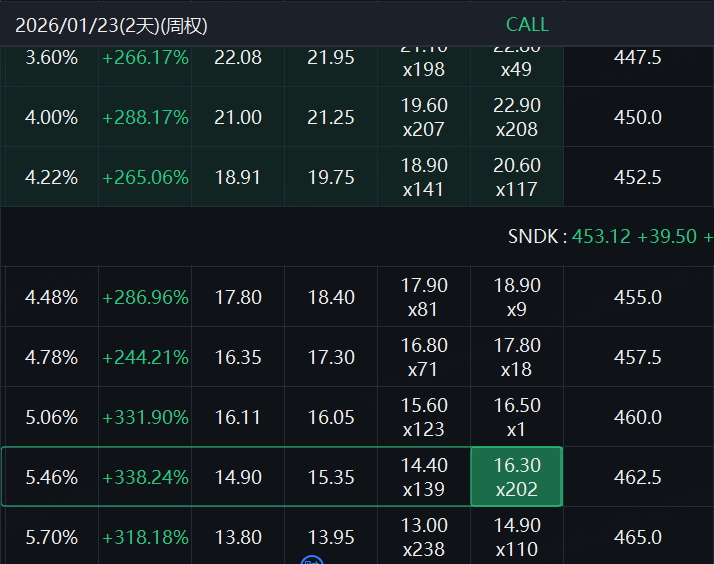Image resolution: width=714 pixels, height=564 pixels.
Task: Click the blue circle icon at the bottom
Action: coord(311,560)
